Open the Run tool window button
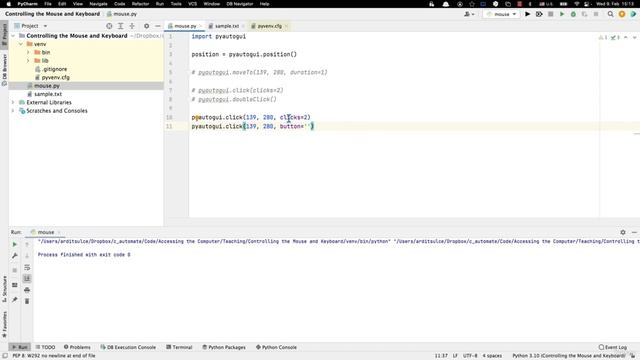Image resolution: width=640 pixels, height=360 pixels. (x=19, y=347)
